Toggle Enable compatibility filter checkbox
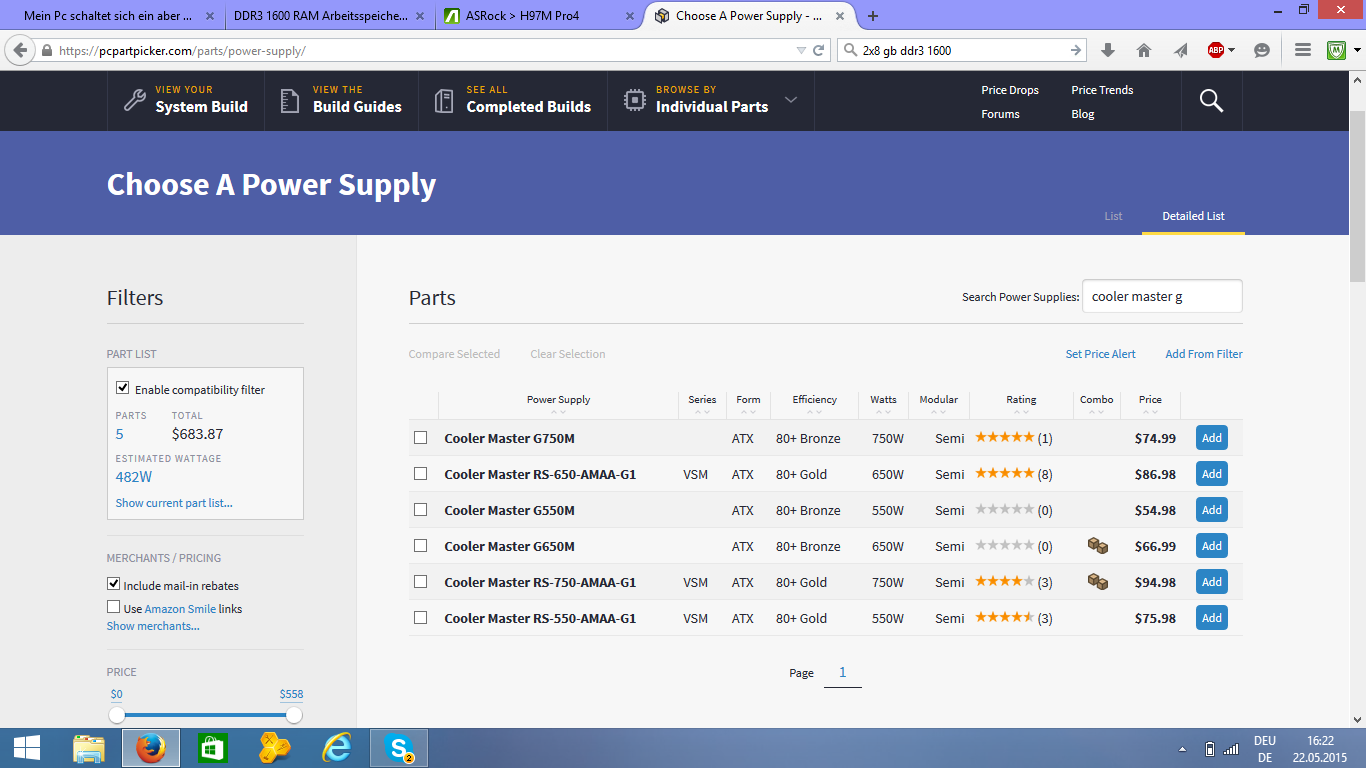 [x=123, y=388]
